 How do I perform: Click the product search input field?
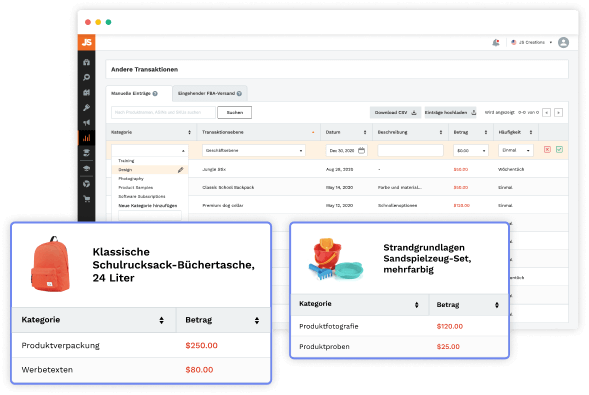click(163, 112)
